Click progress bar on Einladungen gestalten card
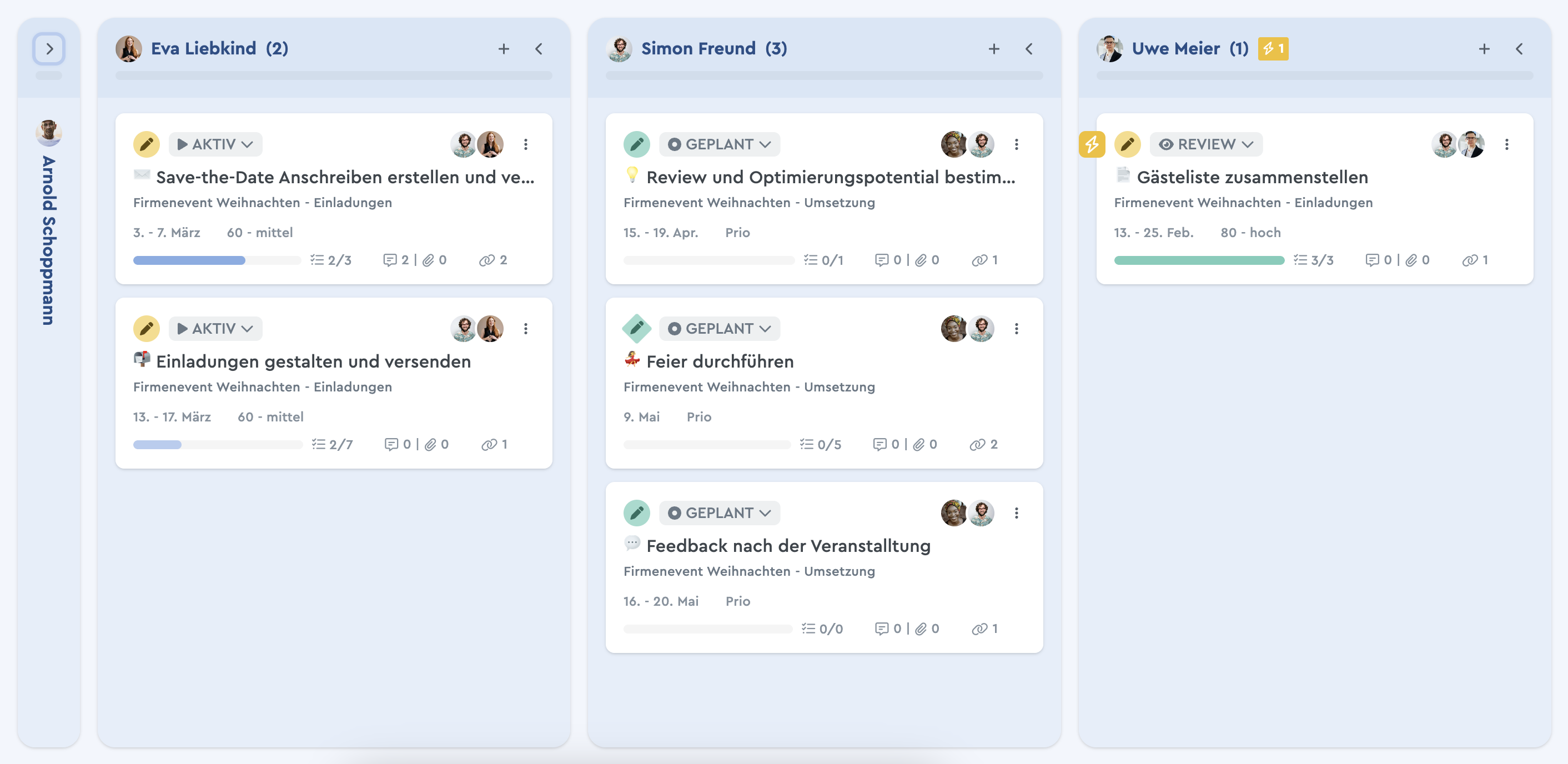Screen dimensions: 1568x764 point(218,445)
